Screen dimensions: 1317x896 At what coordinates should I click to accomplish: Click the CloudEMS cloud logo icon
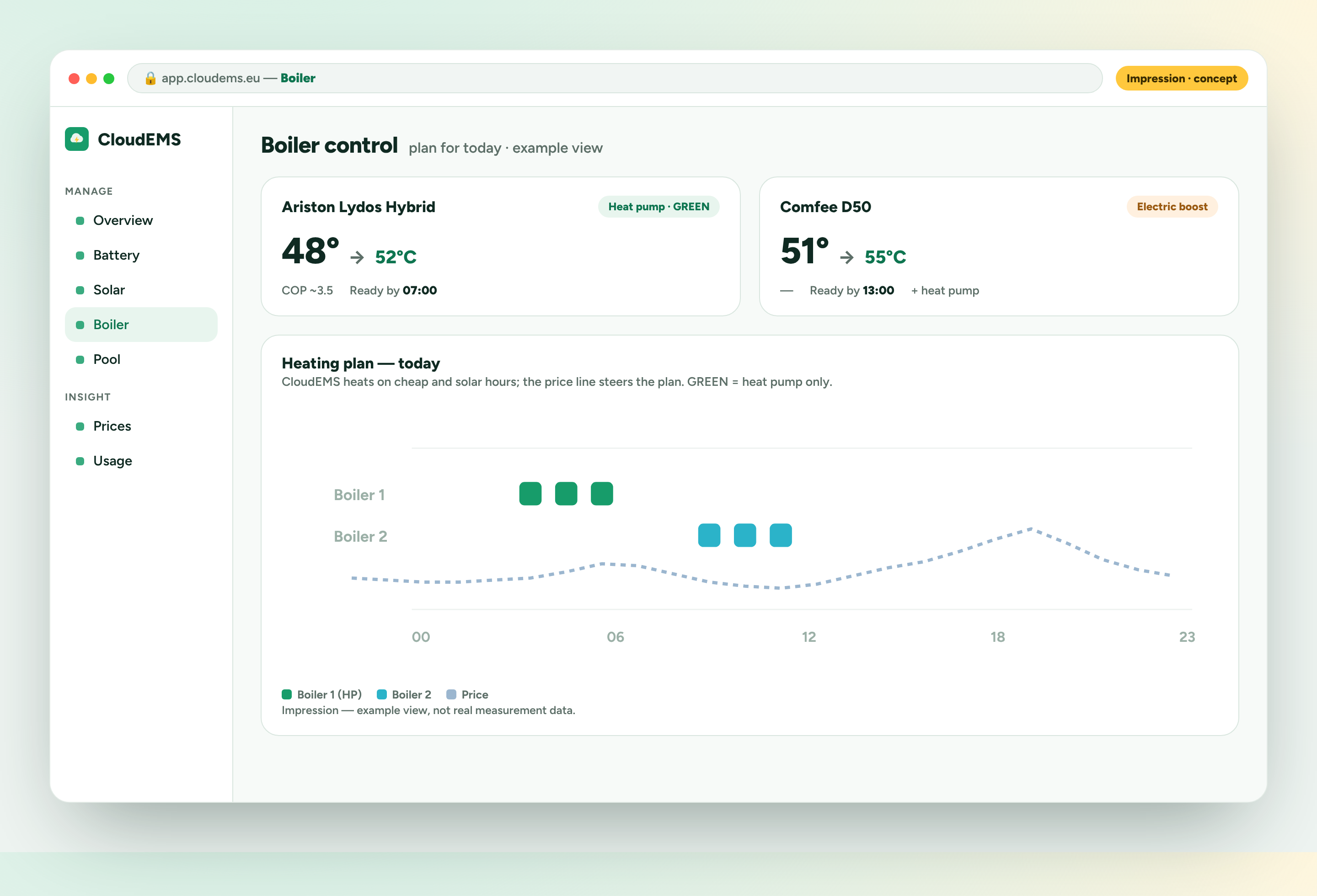click(x=76, y=139)
